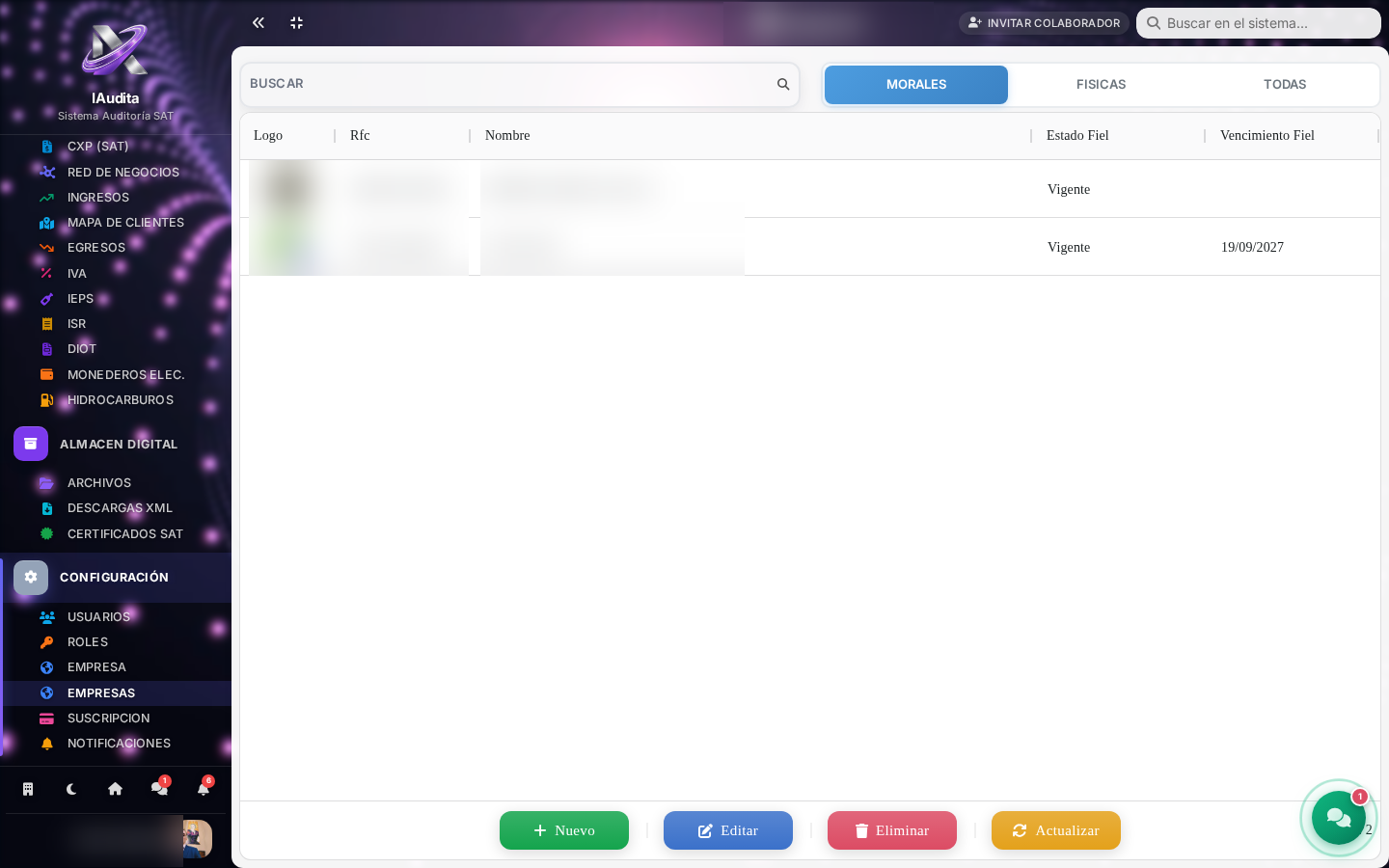The image size is (1389, 868).
Task: Click the Actualizar button
Action: 1056,830
